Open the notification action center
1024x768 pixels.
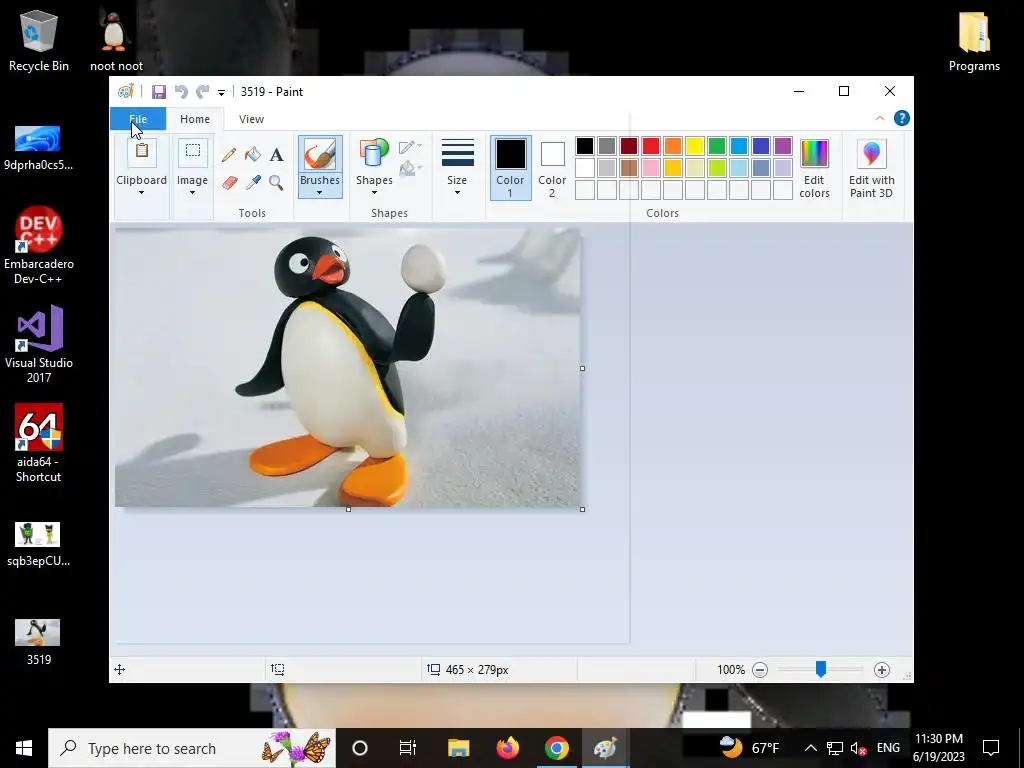[x=991, y=748]
